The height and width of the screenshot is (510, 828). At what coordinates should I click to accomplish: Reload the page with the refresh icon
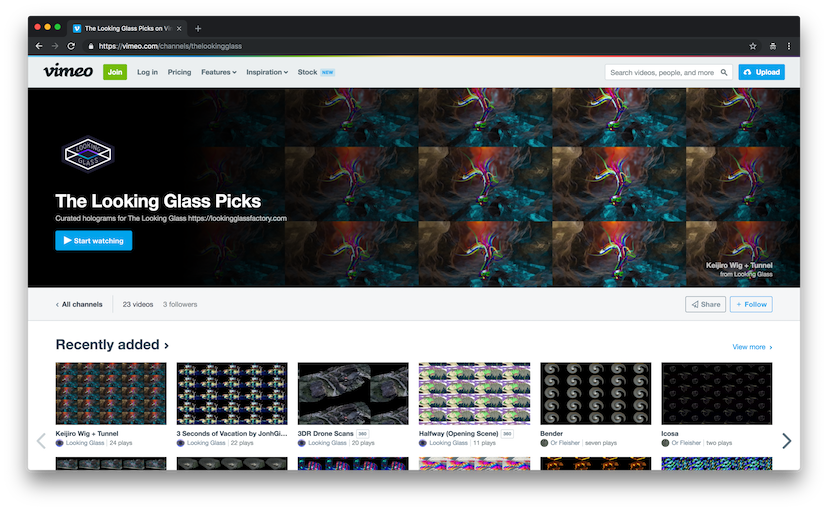[71, 46]
